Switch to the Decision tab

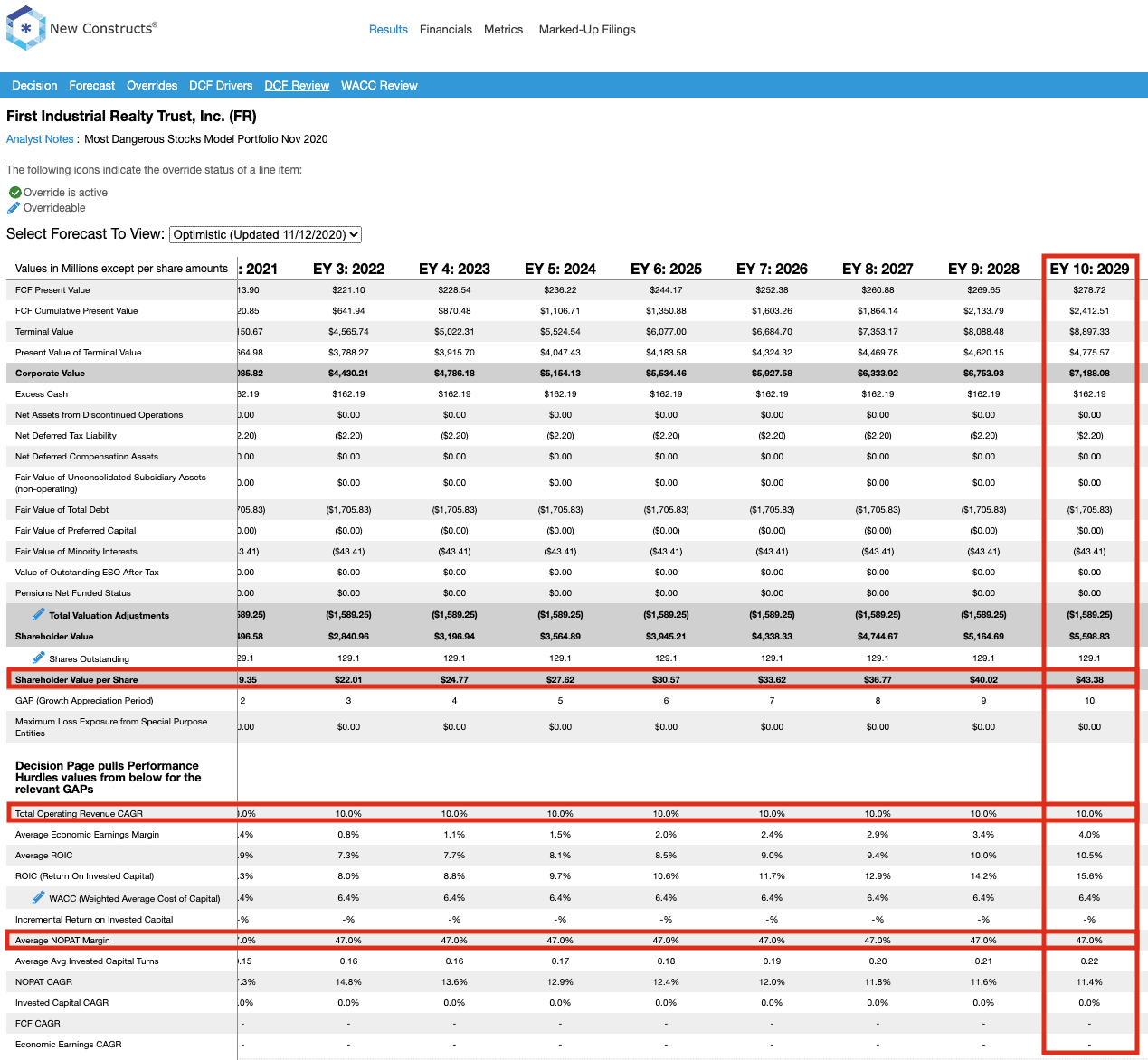(x=34, y=86)
